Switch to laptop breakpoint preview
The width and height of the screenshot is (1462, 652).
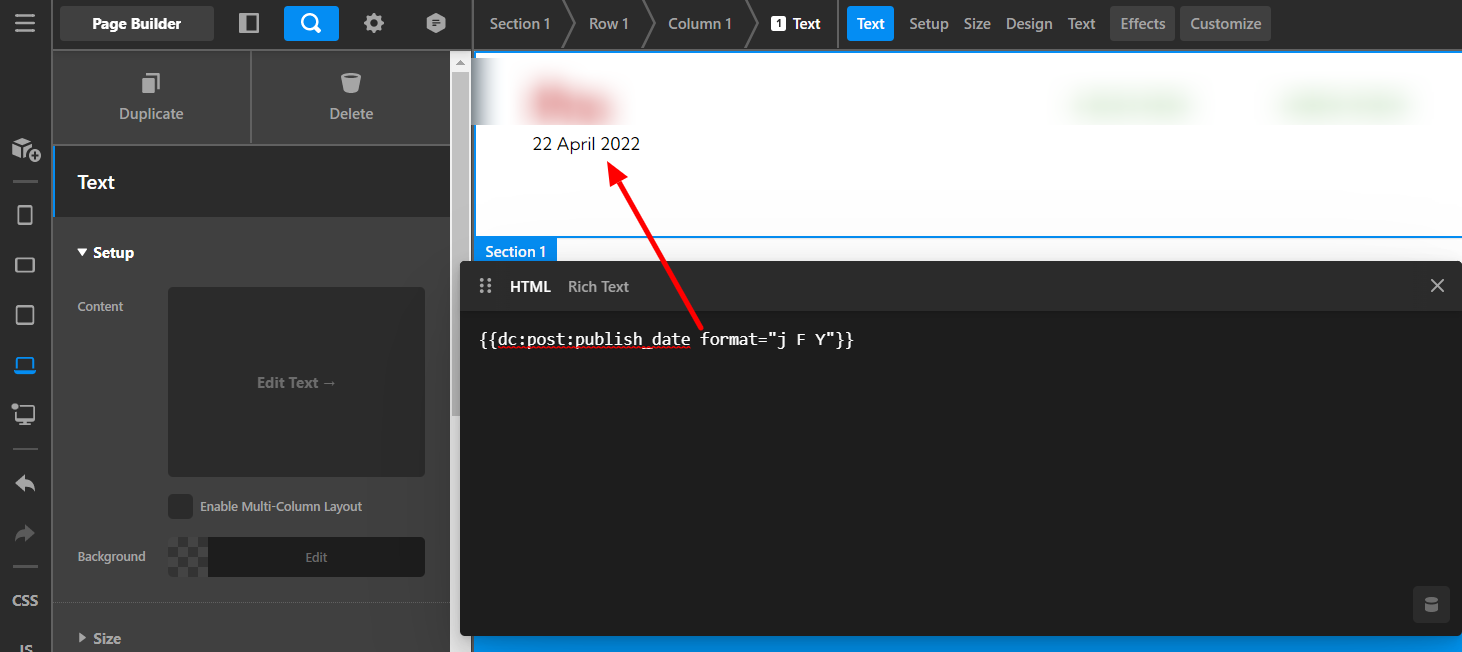(25, 365)
